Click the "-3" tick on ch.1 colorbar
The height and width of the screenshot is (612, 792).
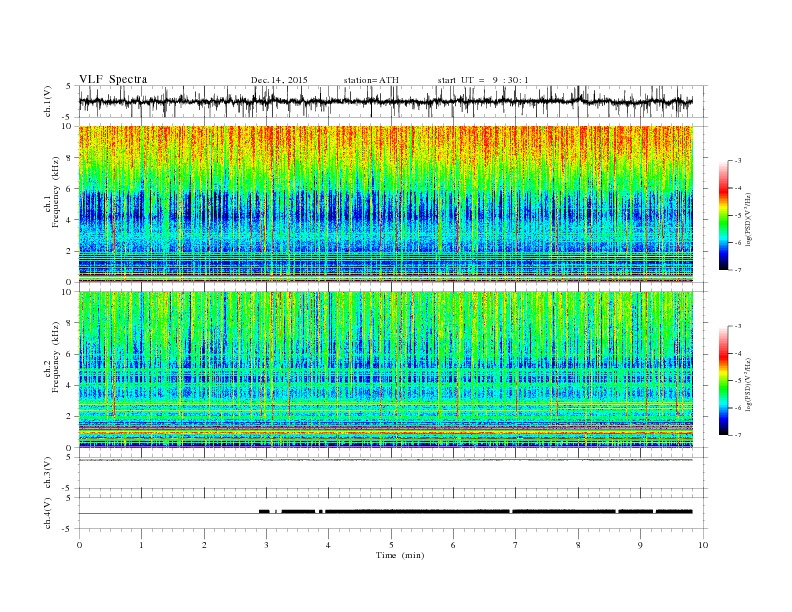738,161
